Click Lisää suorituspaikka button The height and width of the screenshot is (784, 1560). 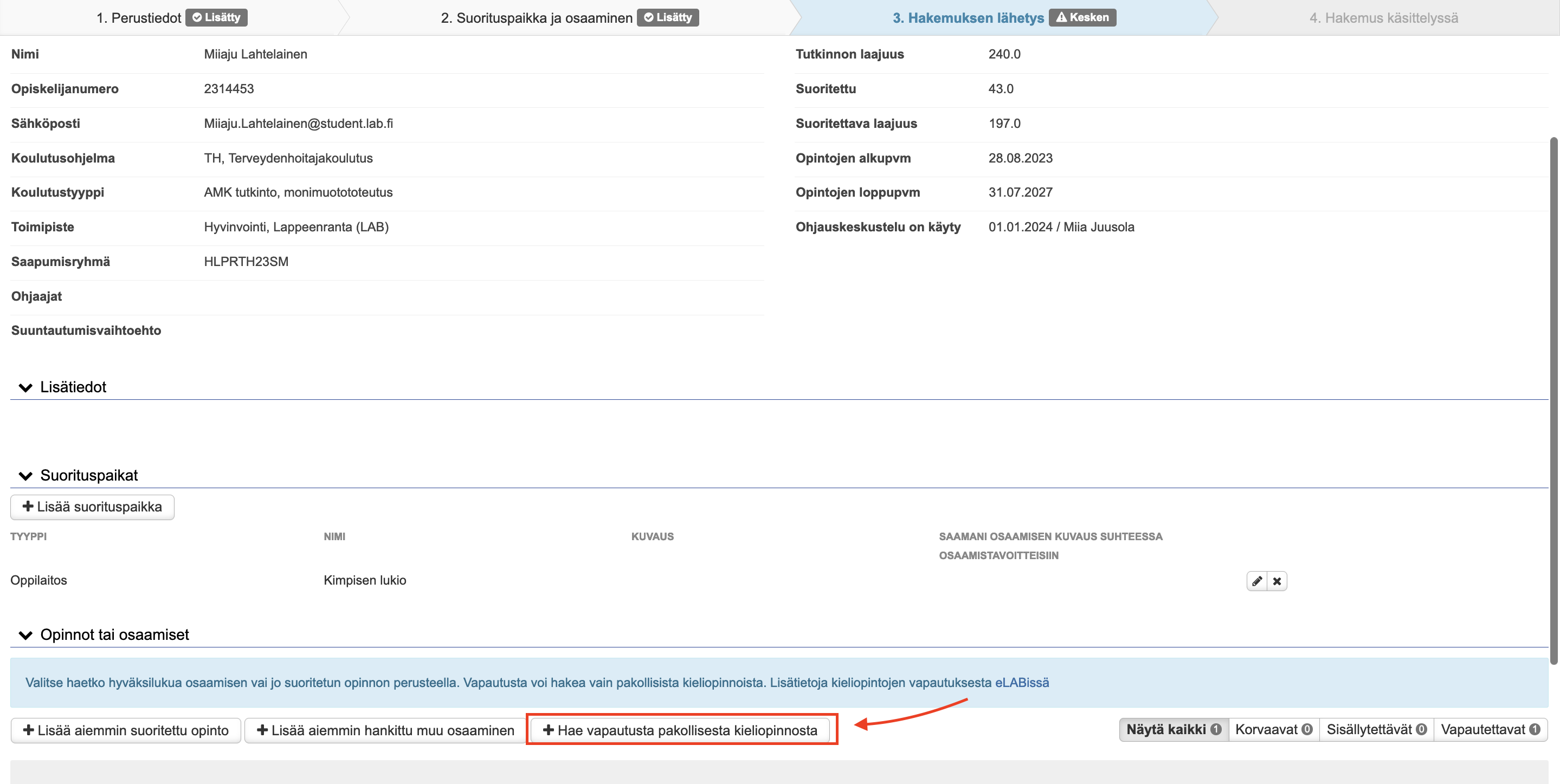coord(92,507)
